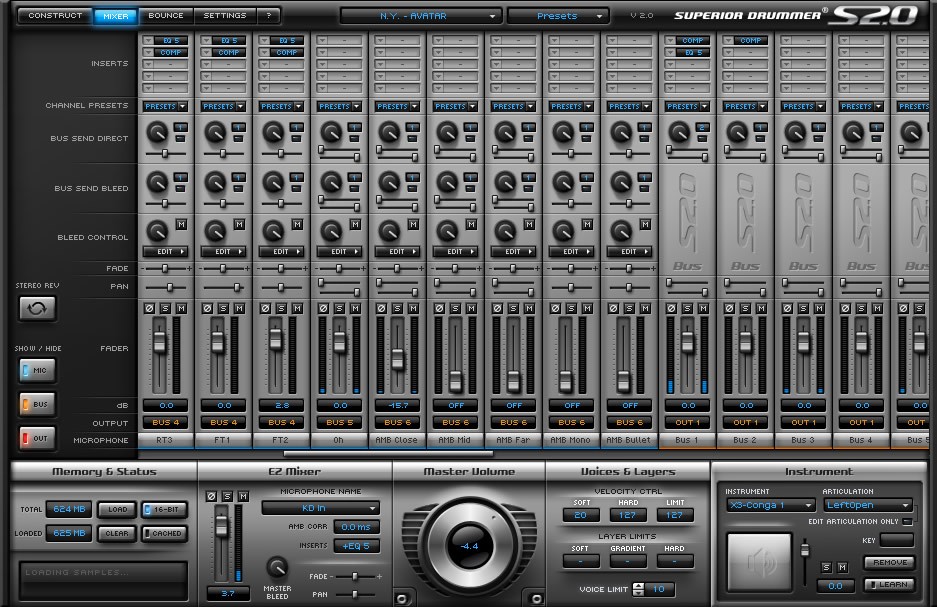This screenshot has height=607, width=937.
Task: Toggle the LEARN key button
Action: (890, 585)
